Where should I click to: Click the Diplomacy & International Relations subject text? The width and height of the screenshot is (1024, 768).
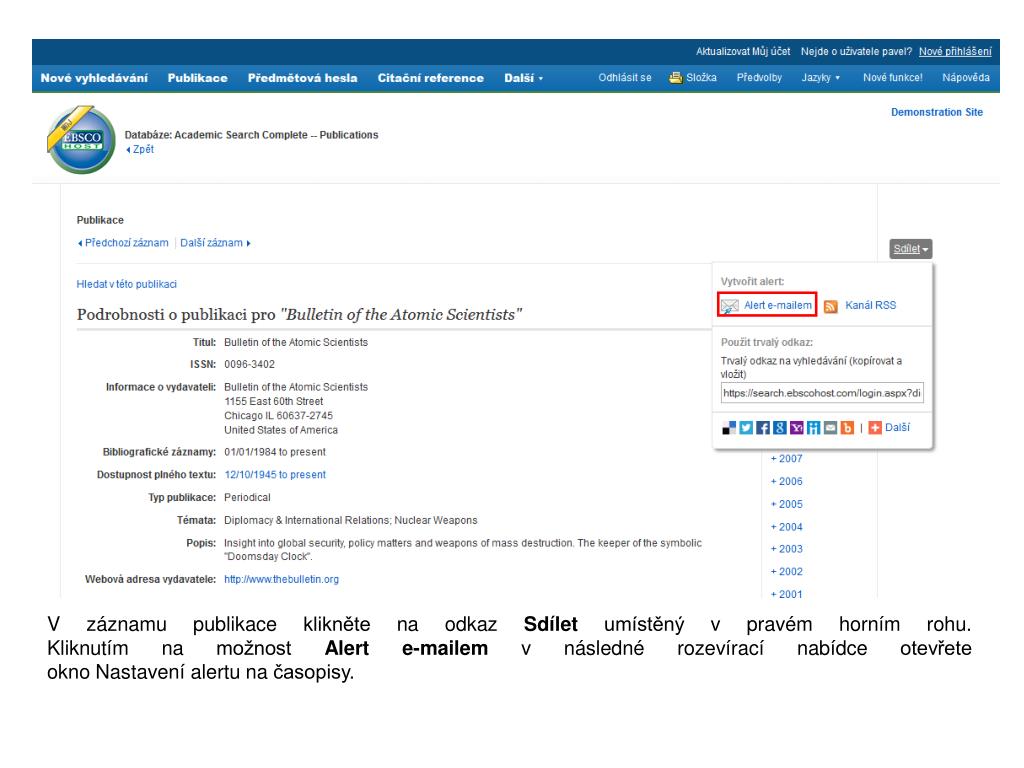pos(307,520)
